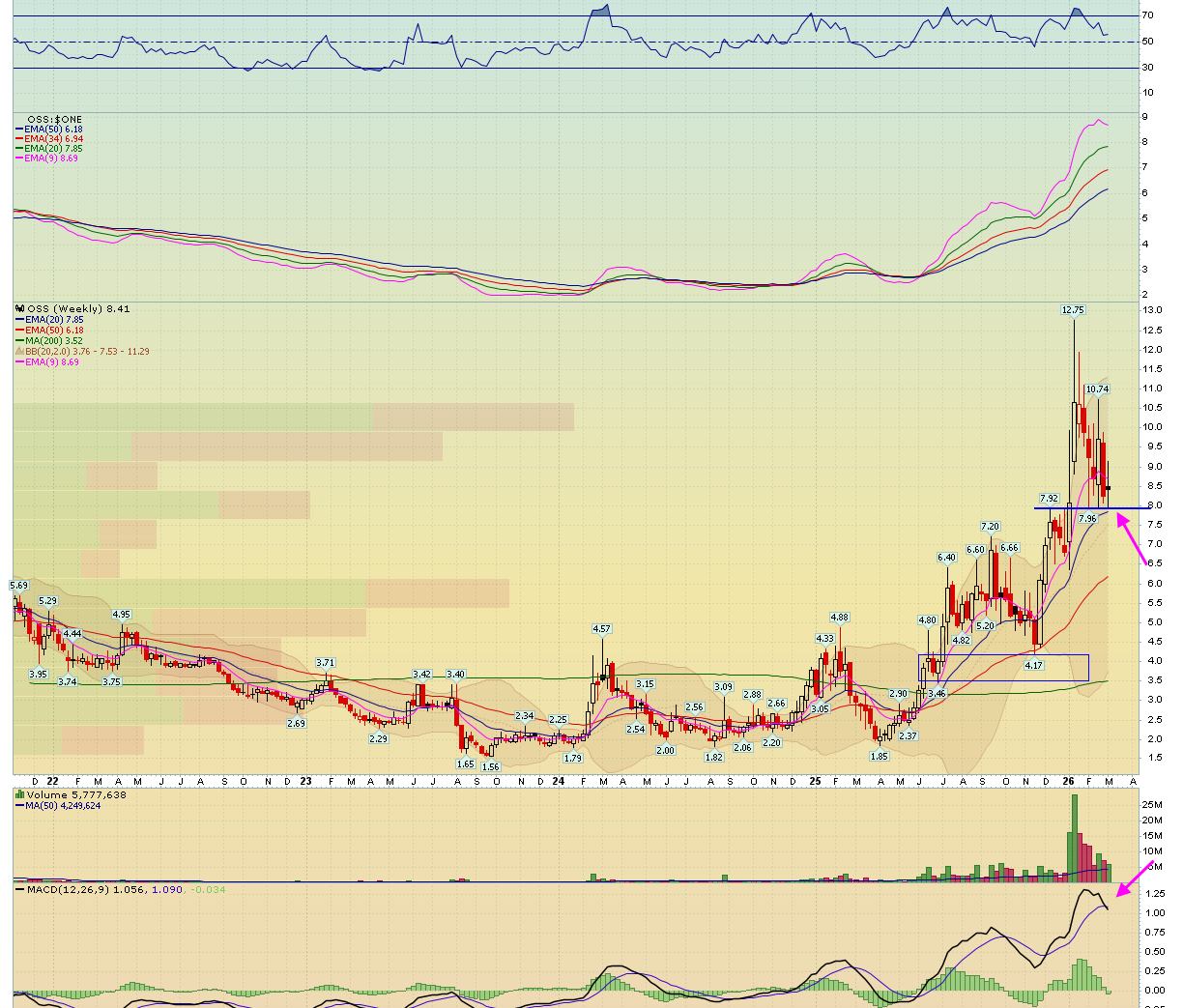Click the 4.33 price label
Viewport: 1183px width, 1008px height.
point(824,639)
